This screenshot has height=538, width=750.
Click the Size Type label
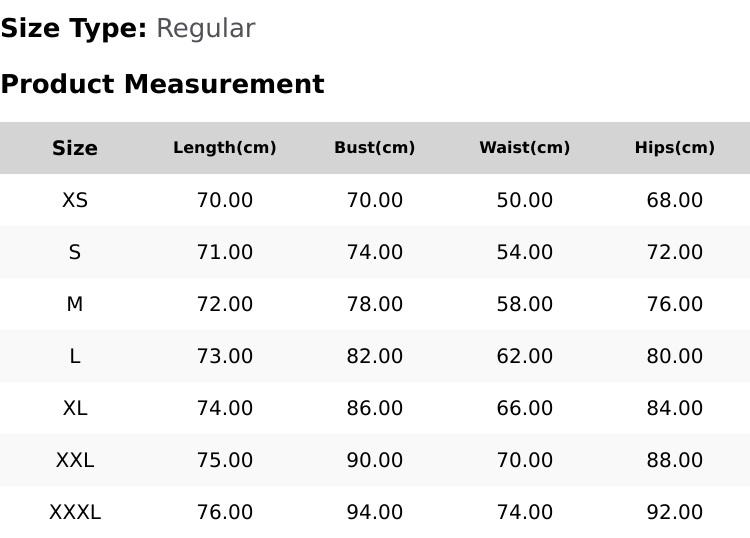[x=74, y=29]
